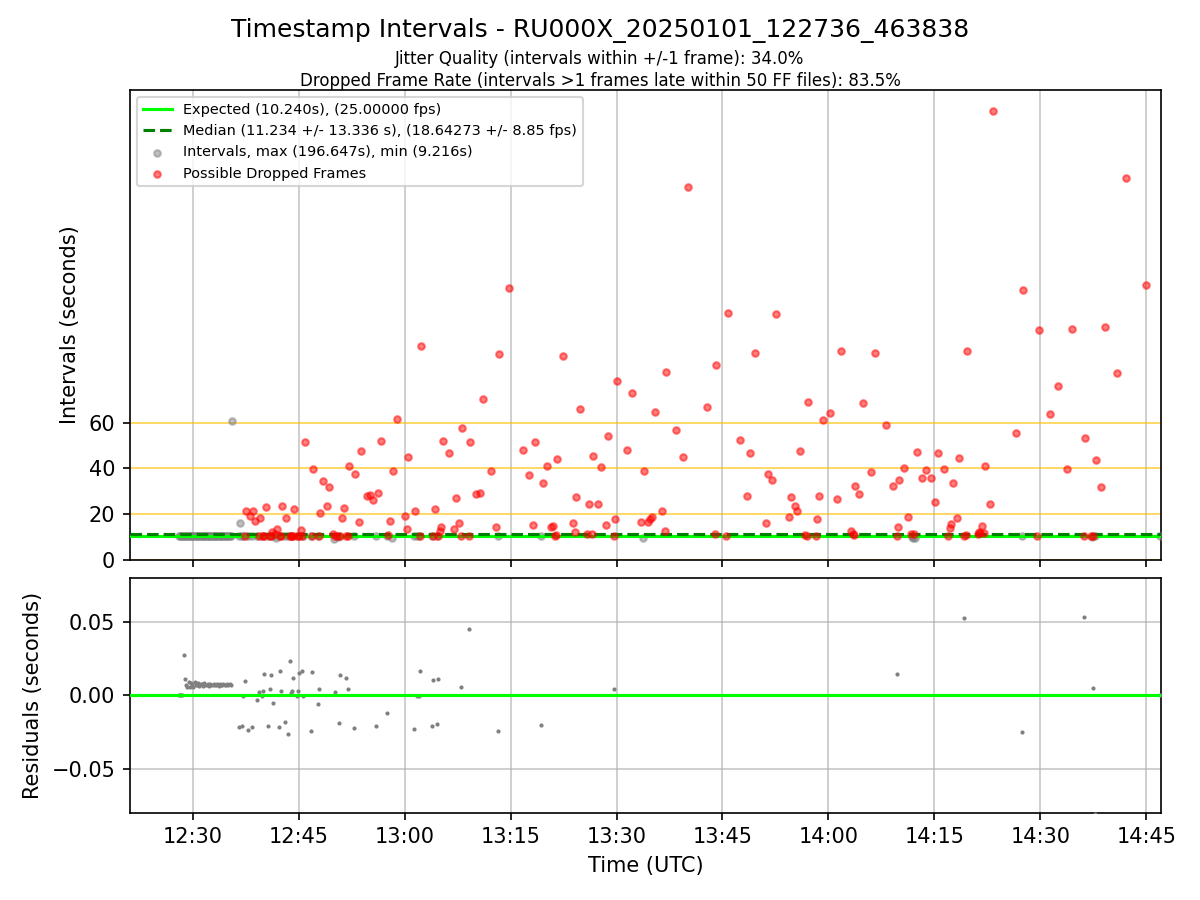1200x900 pixels.
Task: Click the "14:15" x-axis tick label
Action: [934, 834]
